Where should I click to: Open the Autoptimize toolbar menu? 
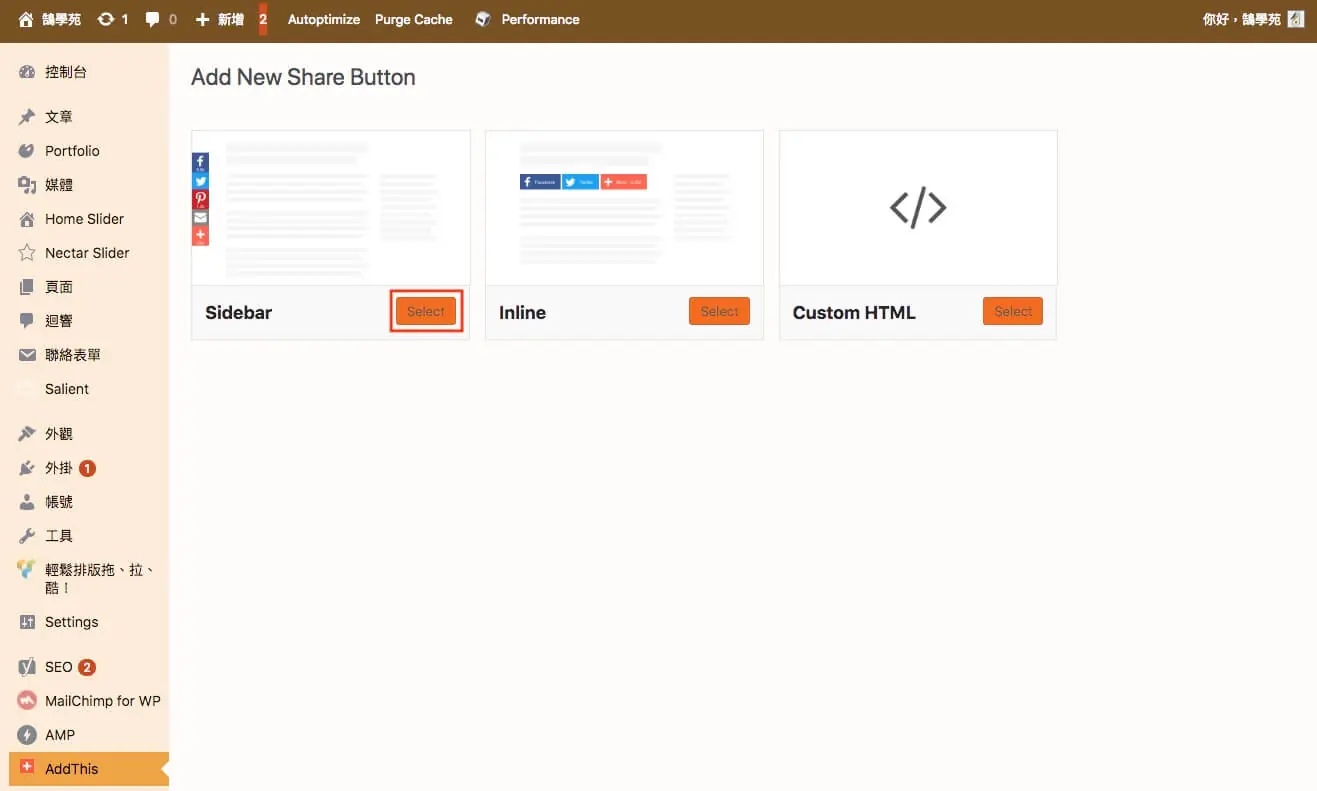coord(324,19)
